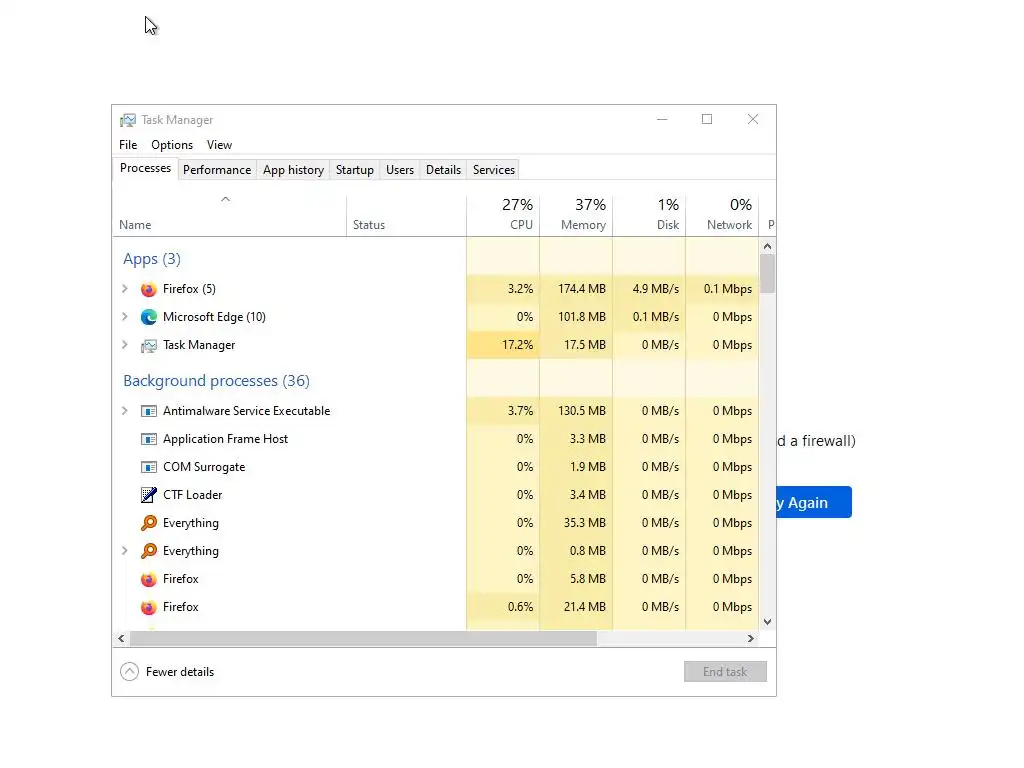The width and height of the screenshot is (1024, 768).
Task: Click the horizontal scrollbar thumb
Action: (363, 639)
